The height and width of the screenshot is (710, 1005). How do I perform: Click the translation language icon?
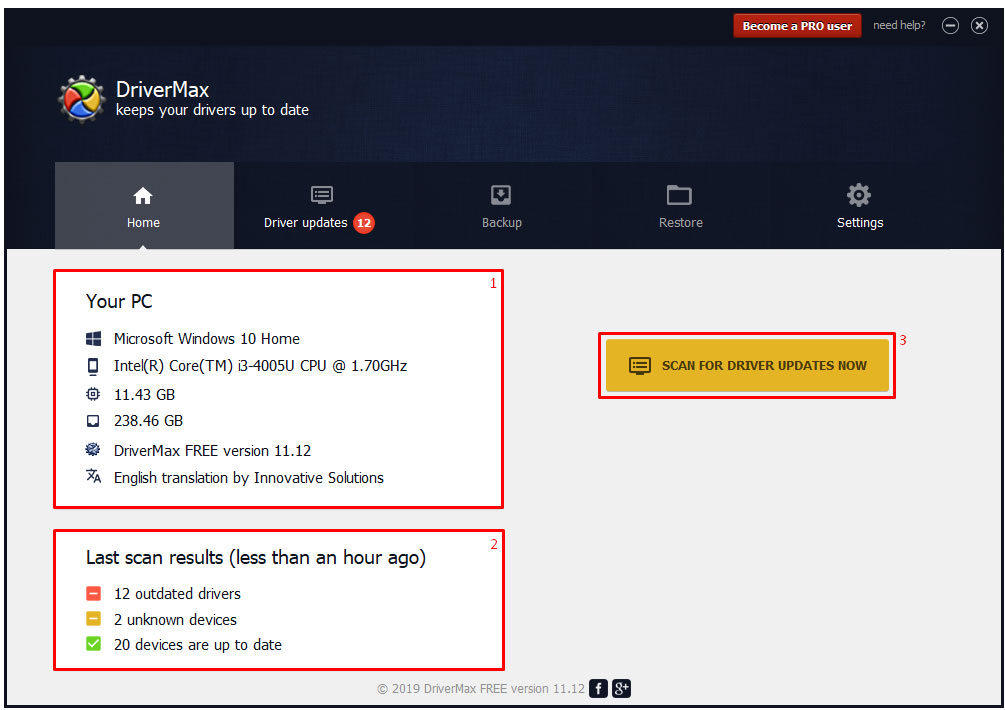(x=94, y=476)
